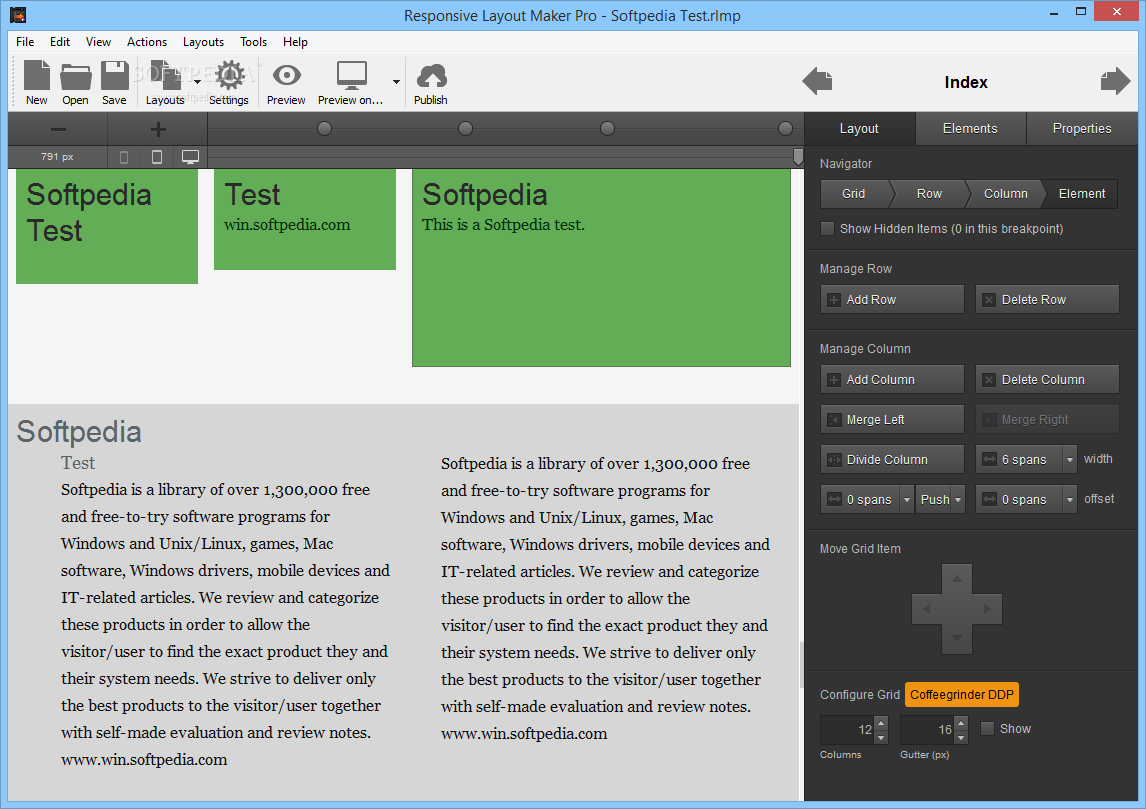Select Grid in the Navigator
Screen dimensions: 1146x809
854,194
